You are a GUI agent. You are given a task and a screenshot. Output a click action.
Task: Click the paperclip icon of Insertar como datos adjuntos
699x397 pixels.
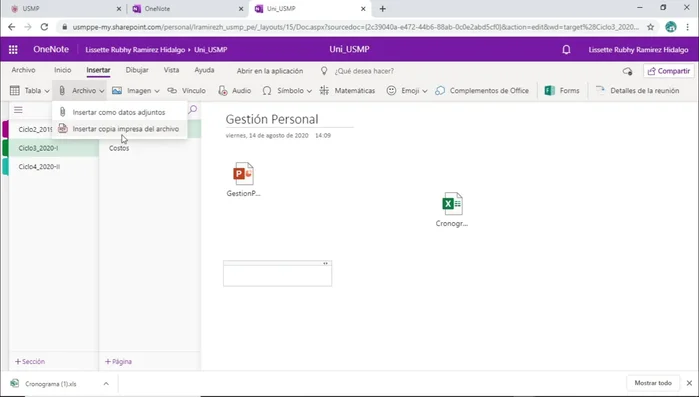[x=63, y=112]
